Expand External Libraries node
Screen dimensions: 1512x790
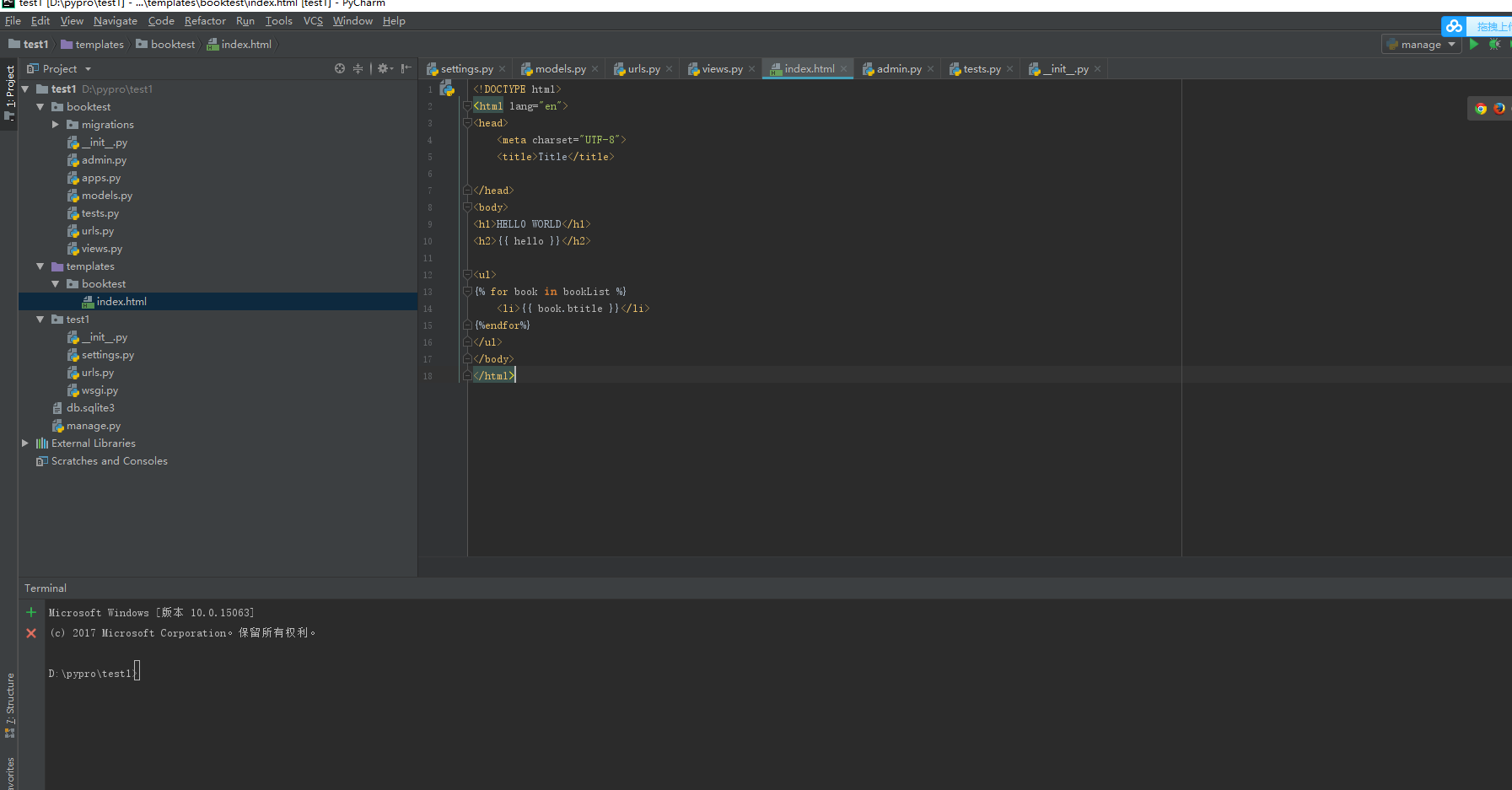click(x=25, y=443)
